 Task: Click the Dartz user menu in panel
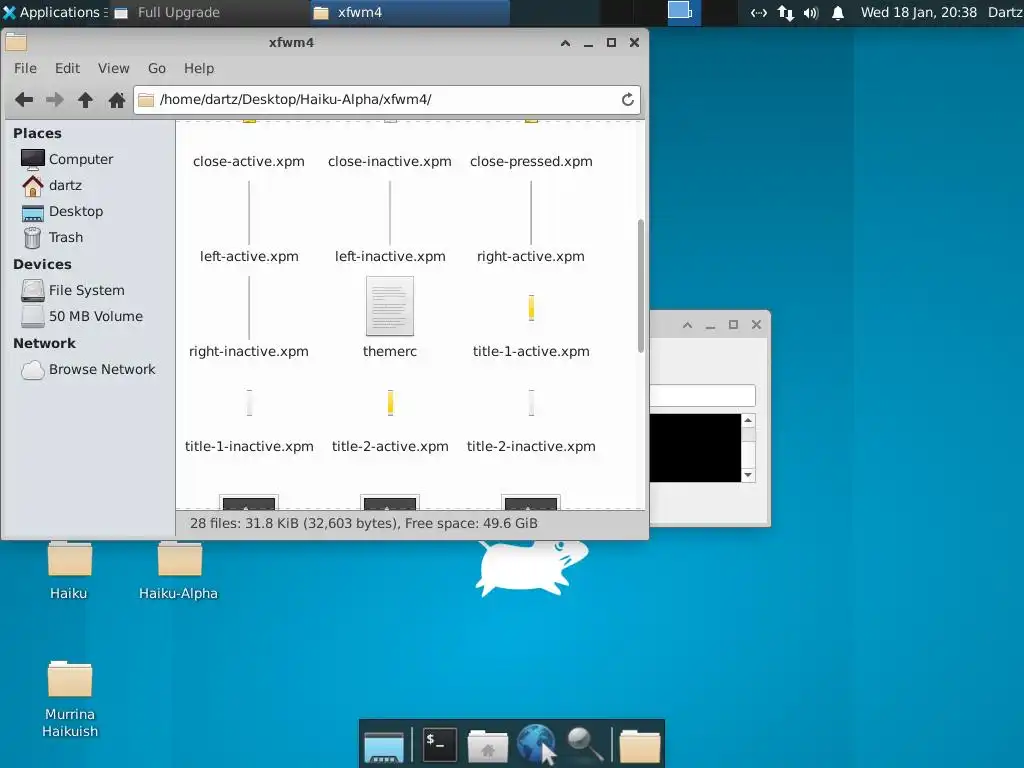(x=1005, y=12)
